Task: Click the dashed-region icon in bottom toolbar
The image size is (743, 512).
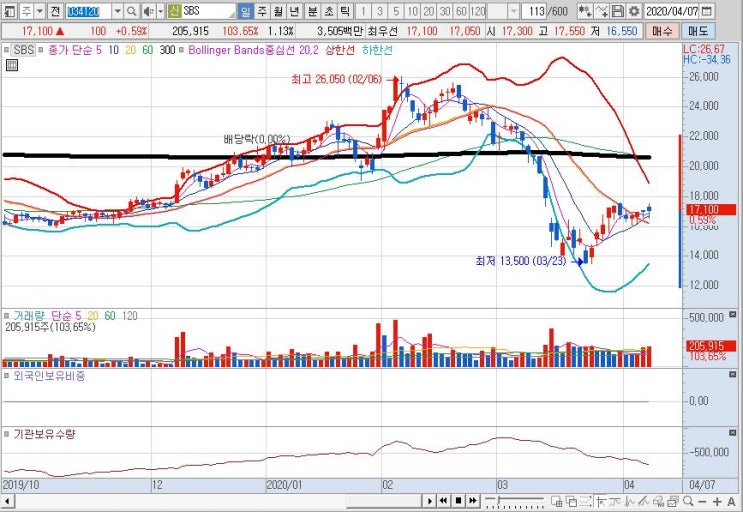Action: (586, 501)
